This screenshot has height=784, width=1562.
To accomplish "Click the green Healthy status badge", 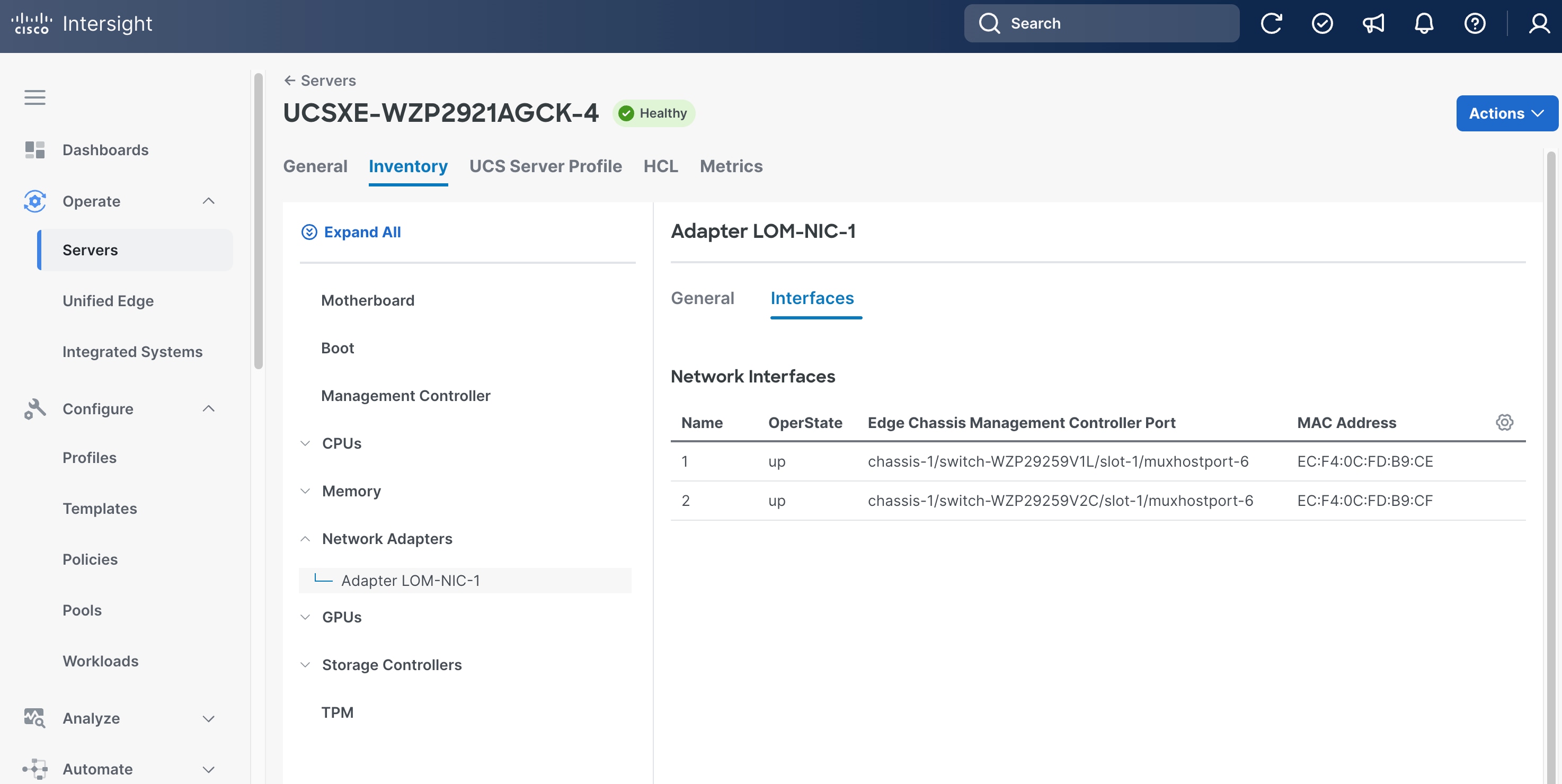I will [x=654, y=113].
